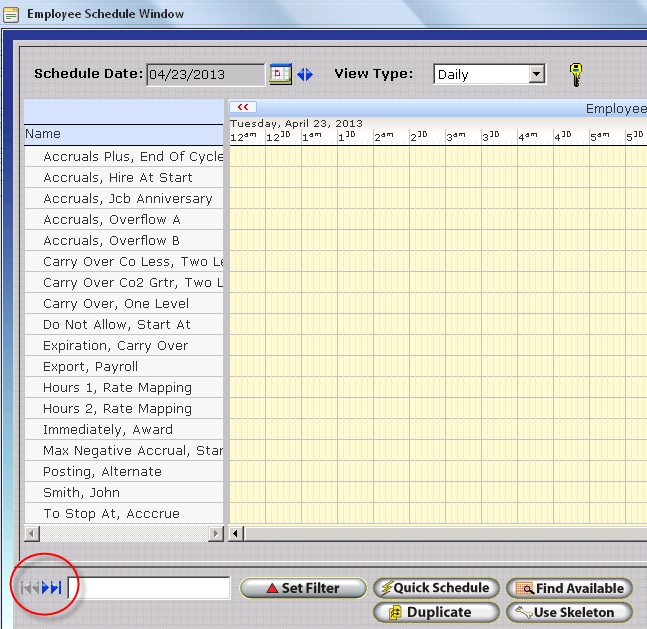Click the yellow key icon
Image resolution: width=647 pixels, height=629 pixels.
(575, 74)
